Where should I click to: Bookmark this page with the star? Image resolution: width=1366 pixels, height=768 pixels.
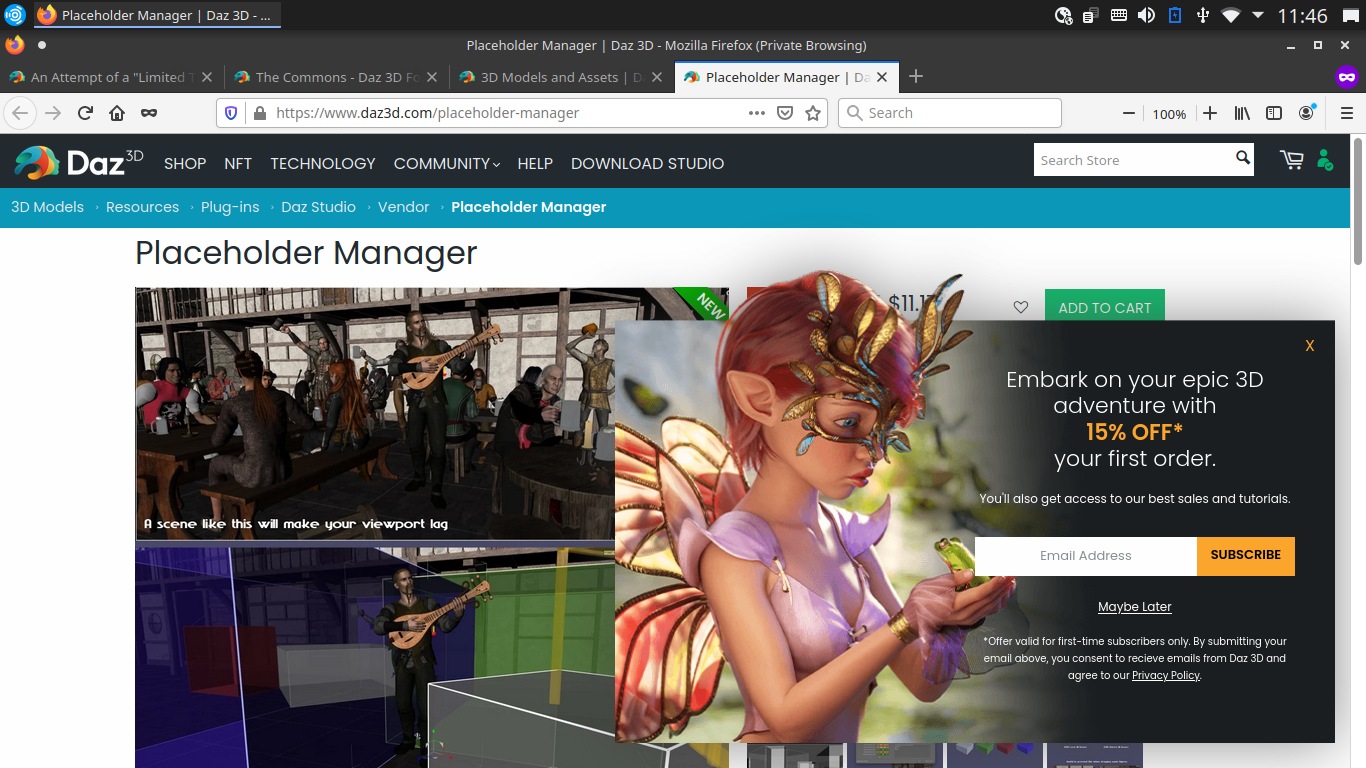pyautogui.click(x=813, y=113)
